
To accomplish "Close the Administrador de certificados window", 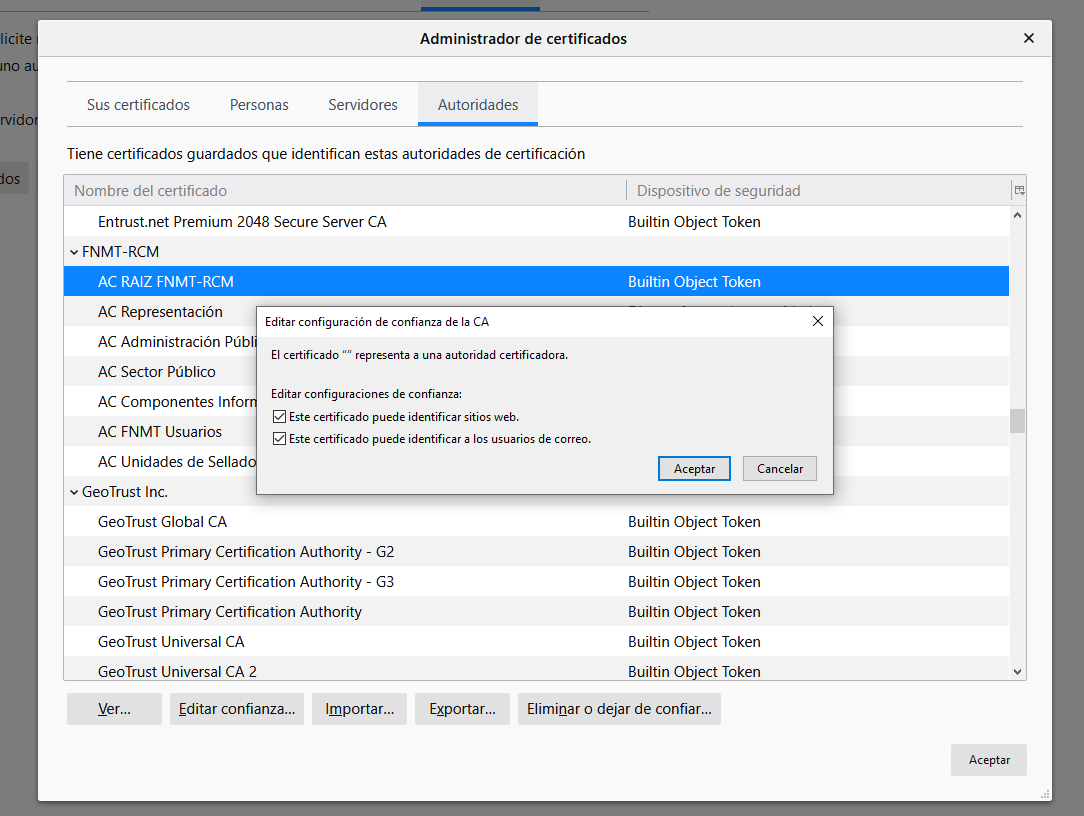I will point(1029,38).
